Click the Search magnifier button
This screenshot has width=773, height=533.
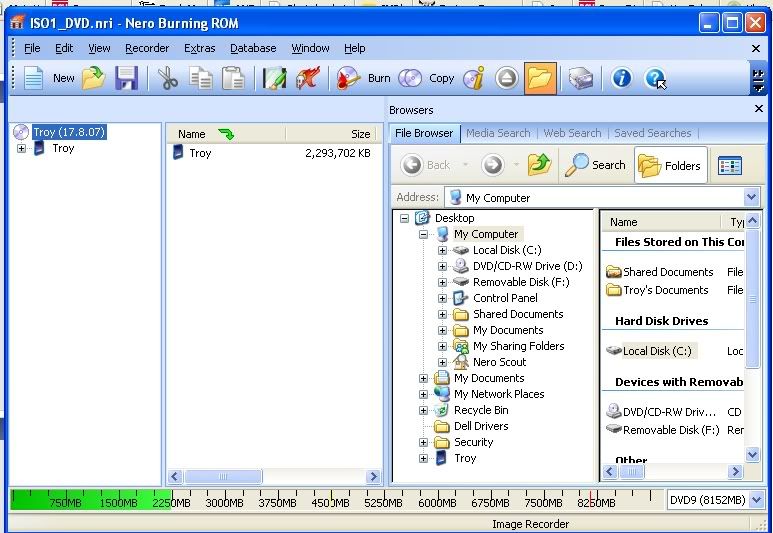point(596,165)
